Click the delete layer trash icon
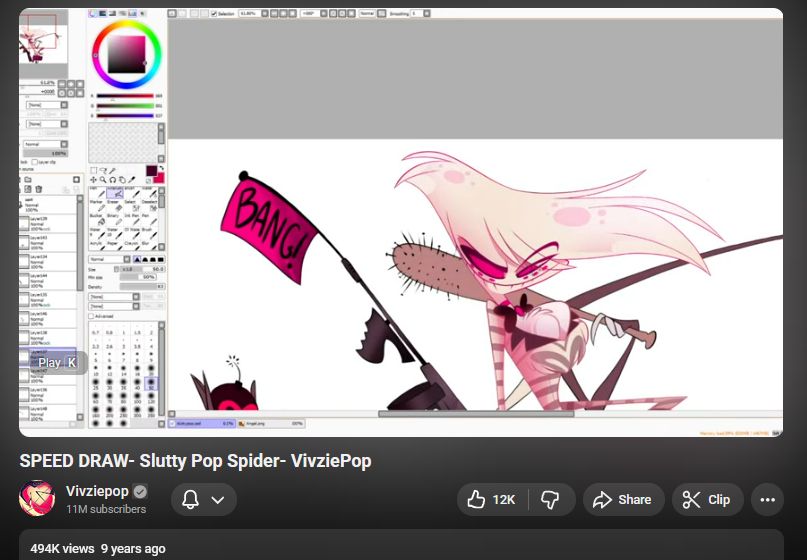Image resolution: width=807 pixels, height=560 pixels. 39,189
